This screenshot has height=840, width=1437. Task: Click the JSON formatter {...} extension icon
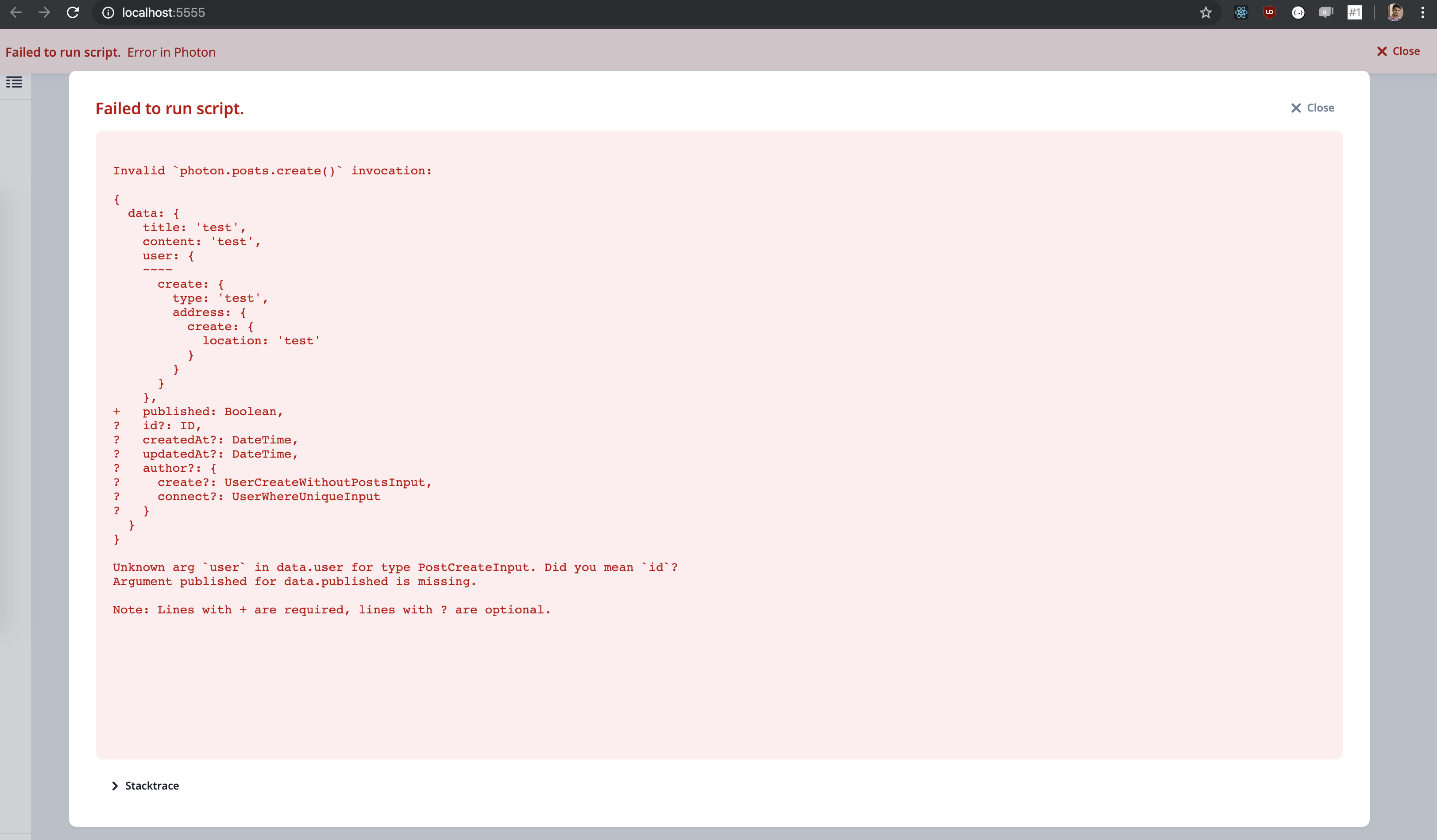[x=1298, y=12]
